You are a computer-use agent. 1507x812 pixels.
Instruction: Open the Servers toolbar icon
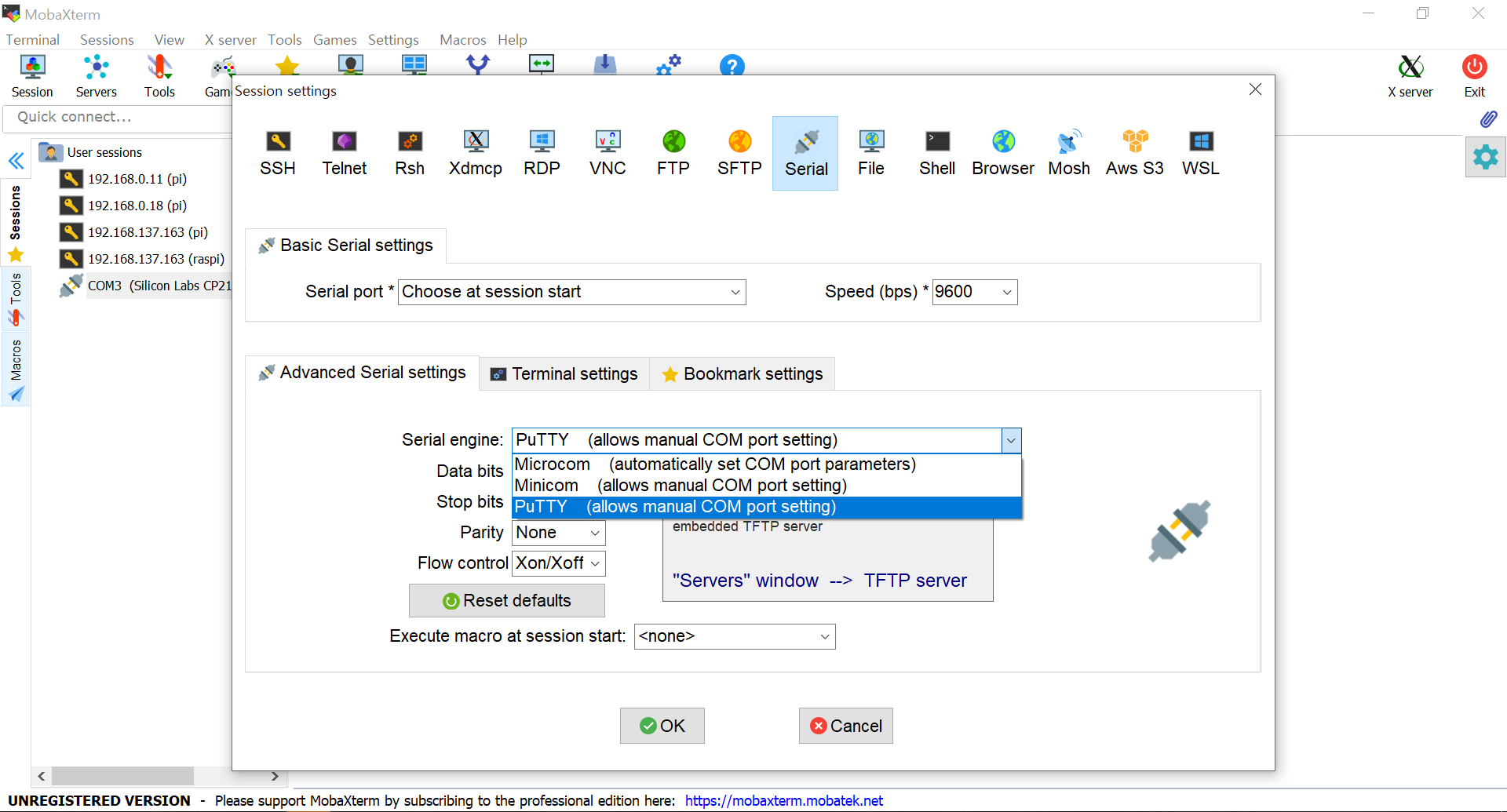click(96, 76)
